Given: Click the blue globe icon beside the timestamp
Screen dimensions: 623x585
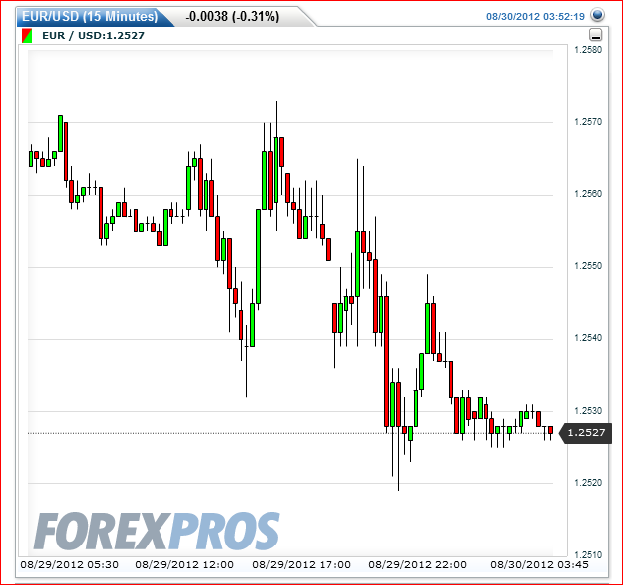Looking at the screenshot, I should pyautogui.click(x=597, y=15).
